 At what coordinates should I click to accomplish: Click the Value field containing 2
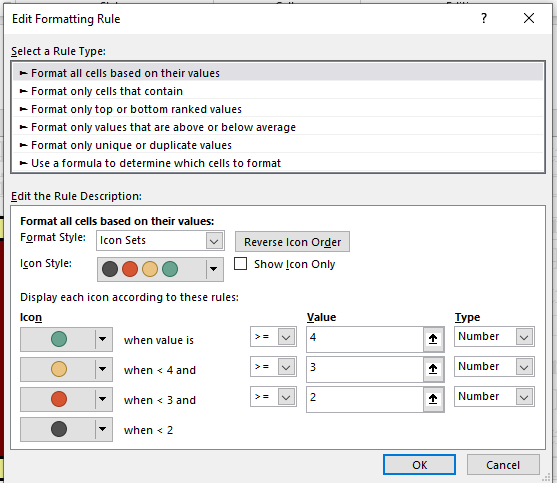364,399
